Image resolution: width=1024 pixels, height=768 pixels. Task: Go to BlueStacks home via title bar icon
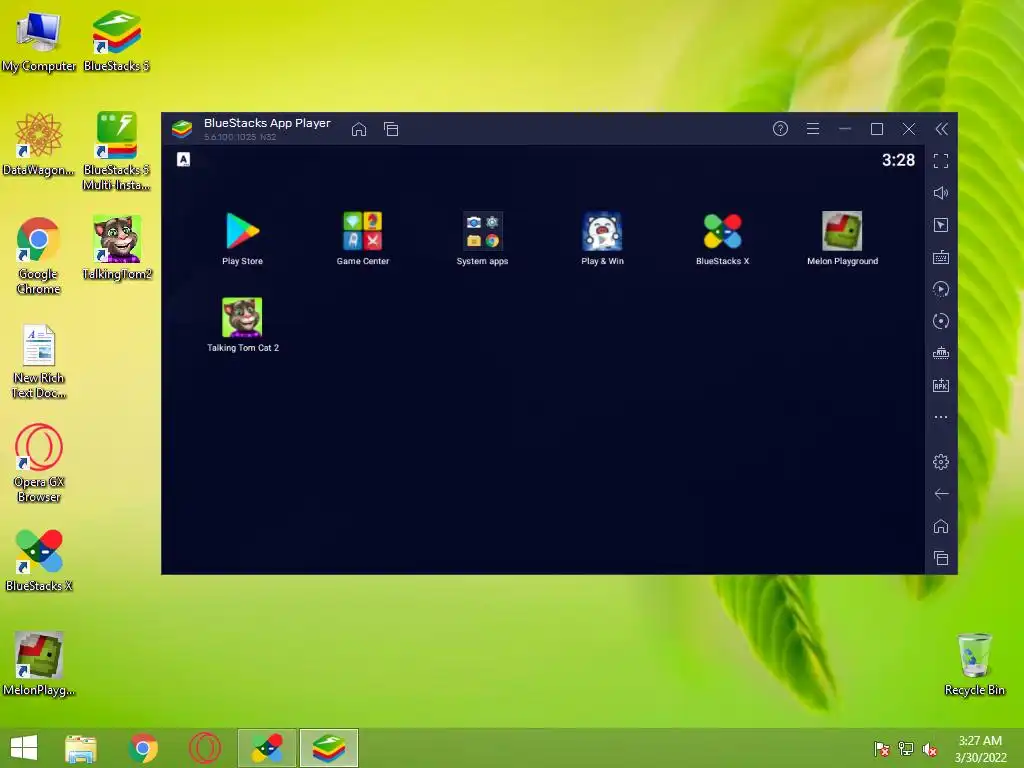tap(359, 129)
